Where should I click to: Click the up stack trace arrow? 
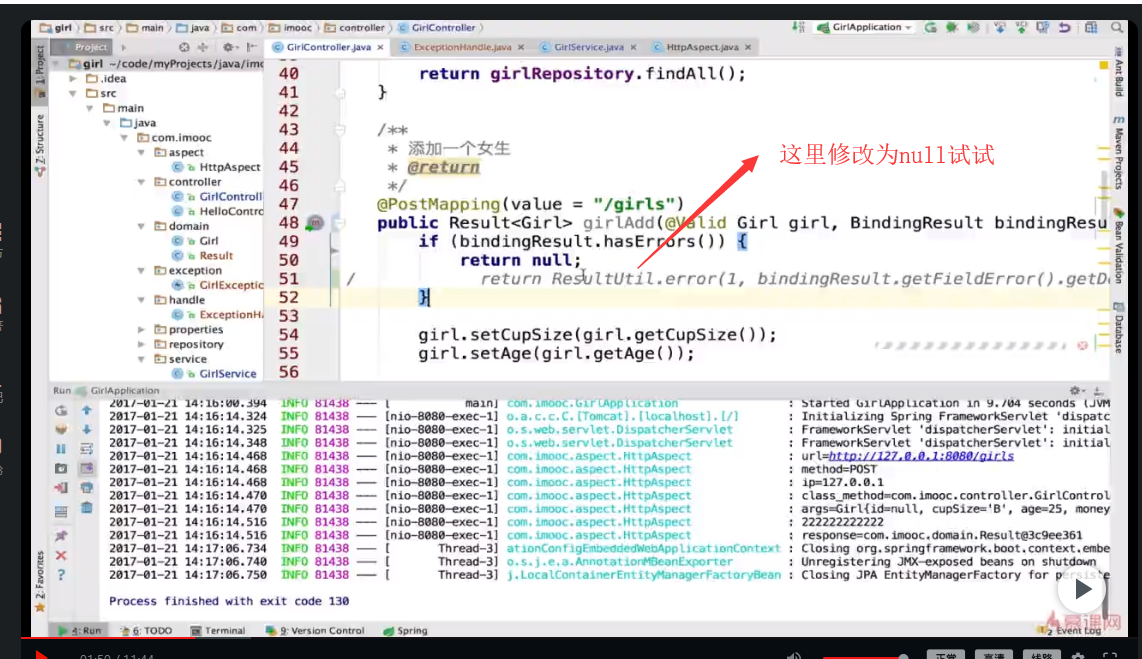tap(87, 411)
